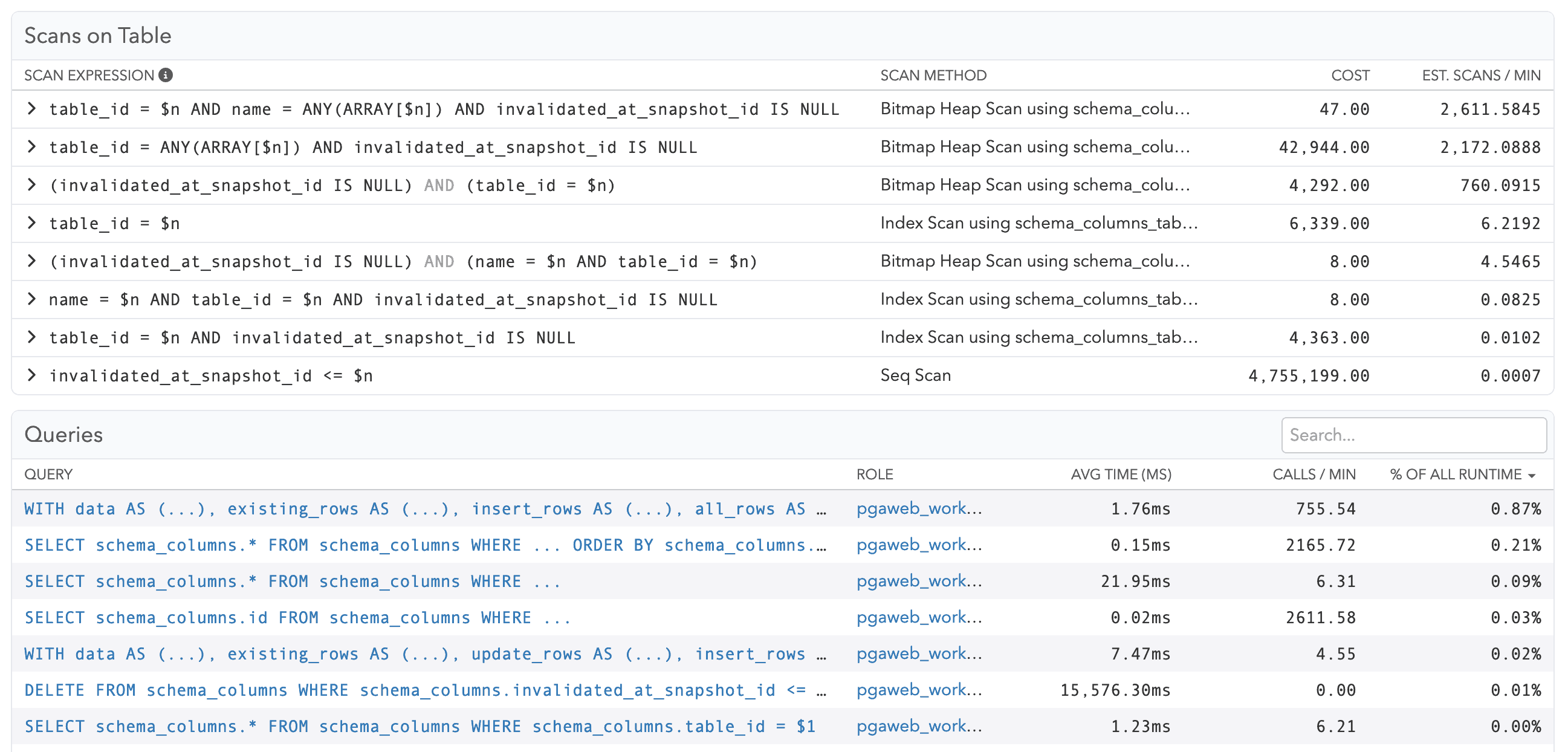Open the pgaweb_work role for the DELETE query
The height and width of the screenshot is (752, 1568).
pyautogui.click(x=918, y=689)
